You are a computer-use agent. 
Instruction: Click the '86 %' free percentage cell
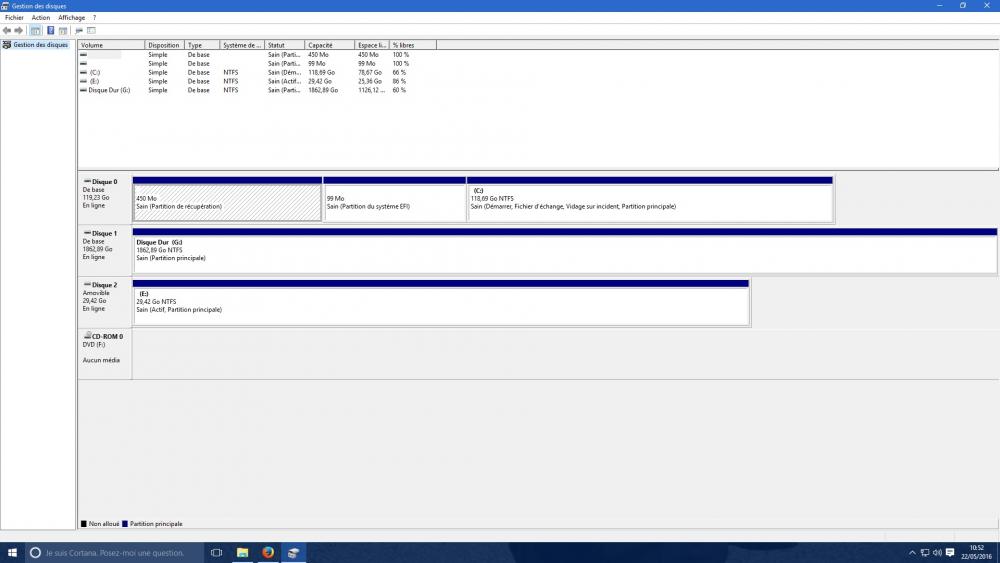pyautogui.click(x=399, y=82)
